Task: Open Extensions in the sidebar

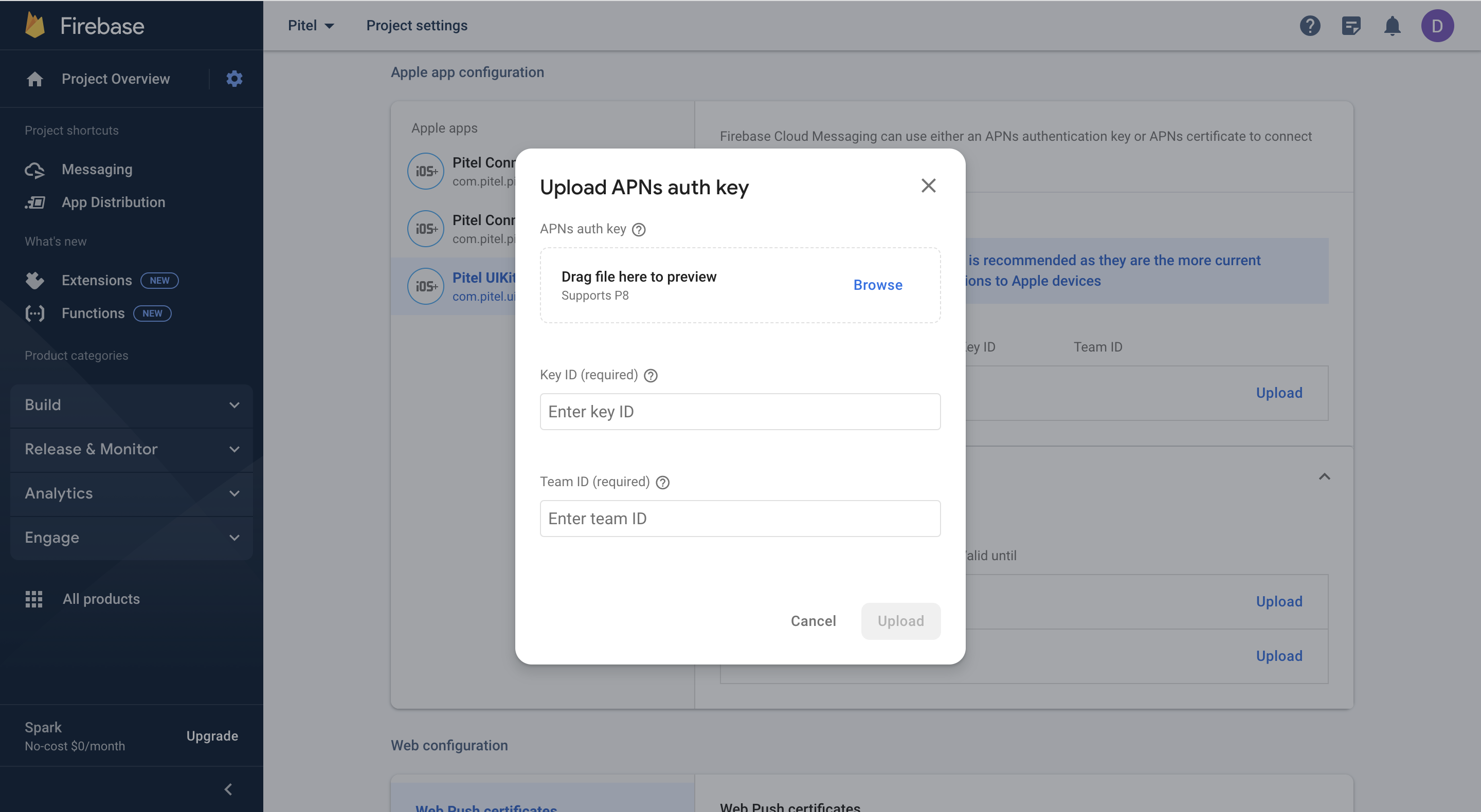Action: tap(97, 281)
